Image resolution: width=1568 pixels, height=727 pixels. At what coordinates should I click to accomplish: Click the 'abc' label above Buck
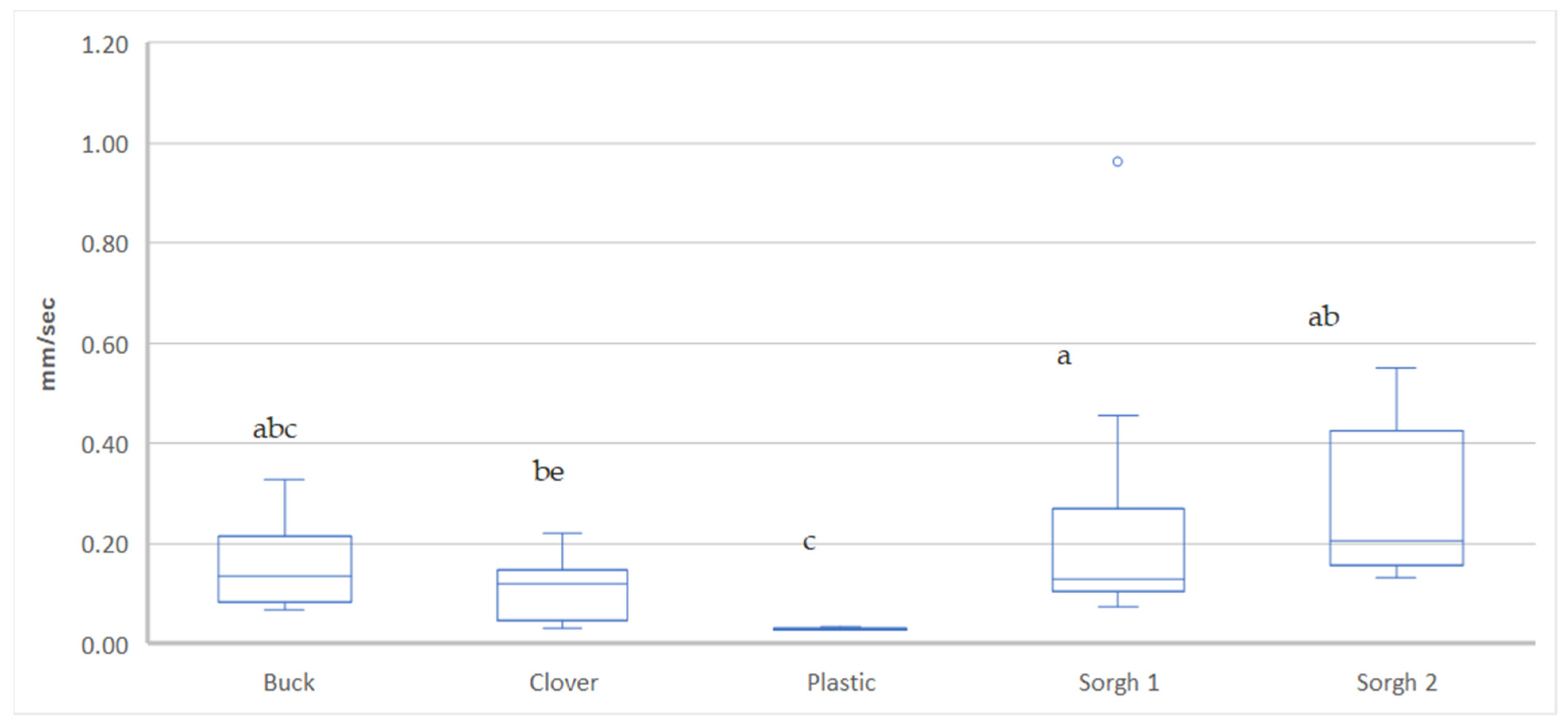coord(274,429)
